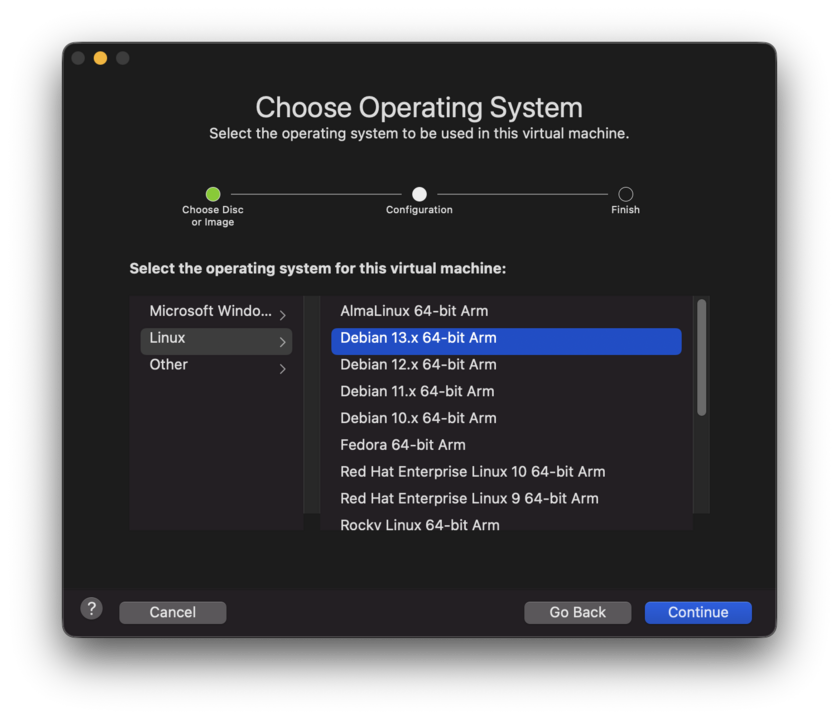Click the Configuration step dot

pos(420,194)
